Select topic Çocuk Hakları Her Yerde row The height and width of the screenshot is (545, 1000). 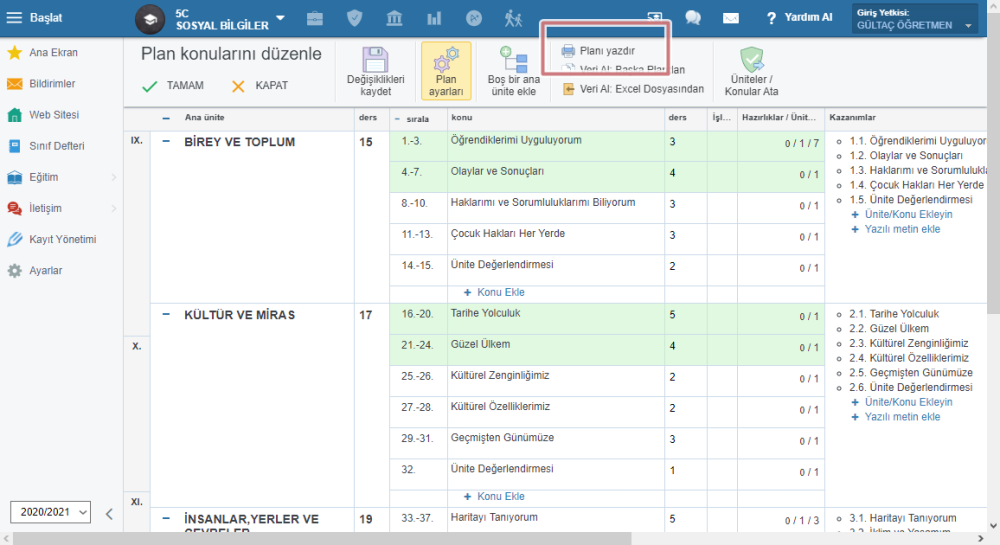[508, 234]
